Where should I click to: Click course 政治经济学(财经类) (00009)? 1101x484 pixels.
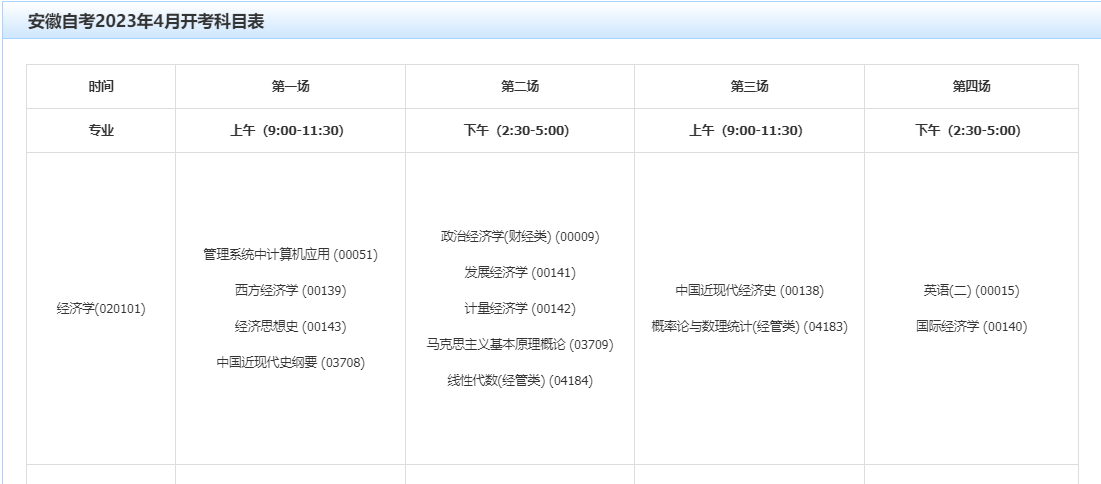coord(520,236)
